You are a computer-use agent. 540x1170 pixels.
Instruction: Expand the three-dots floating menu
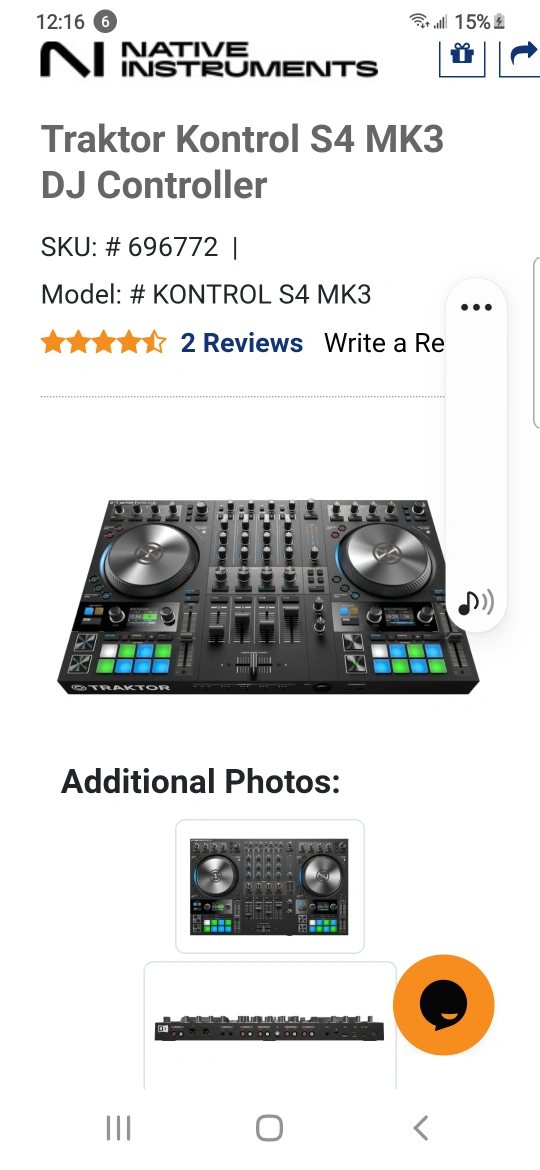coord(476,307)
